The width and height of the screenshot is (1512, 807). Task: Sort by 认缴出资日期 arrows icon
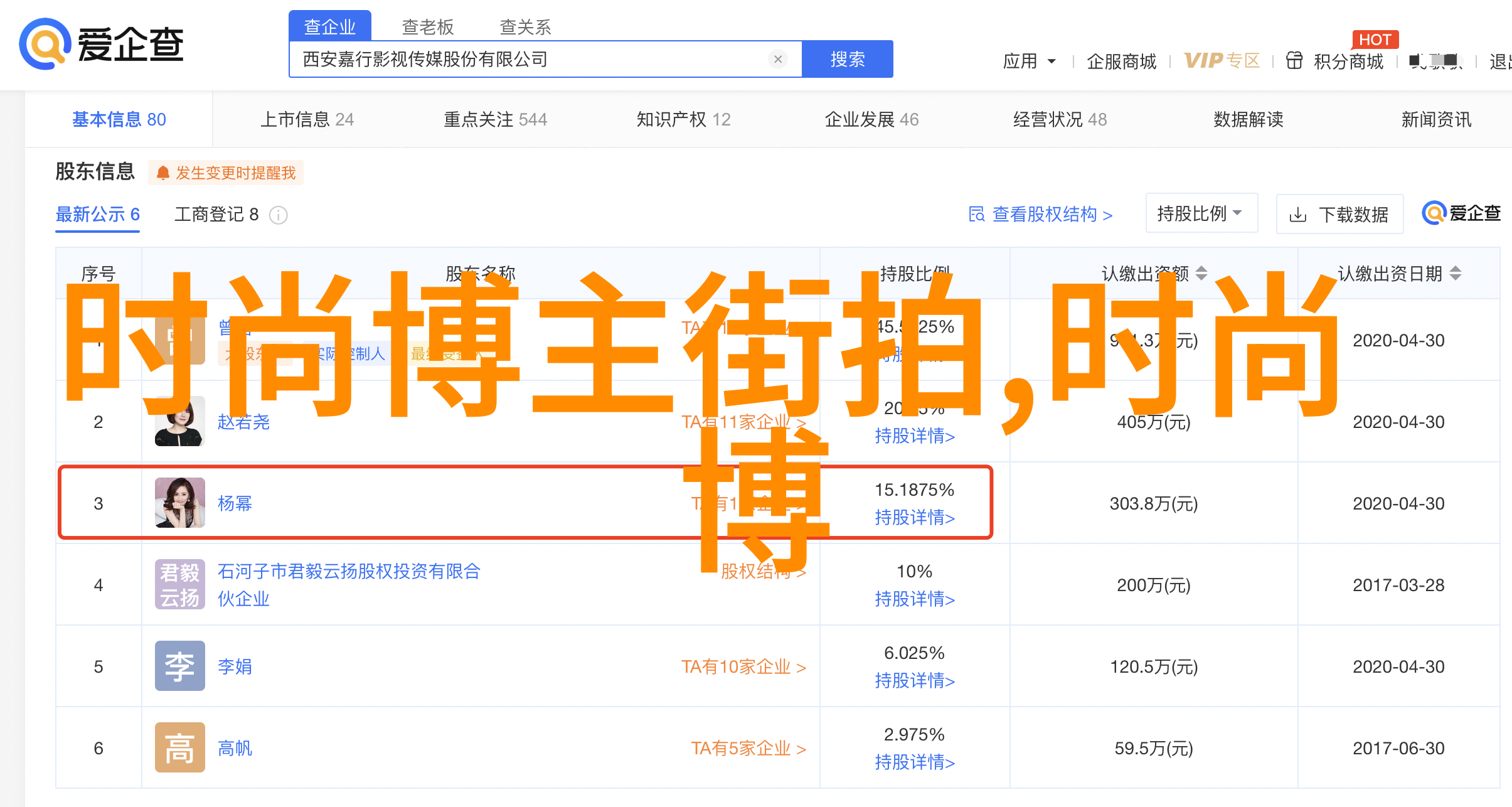[x=1456, y=273]
